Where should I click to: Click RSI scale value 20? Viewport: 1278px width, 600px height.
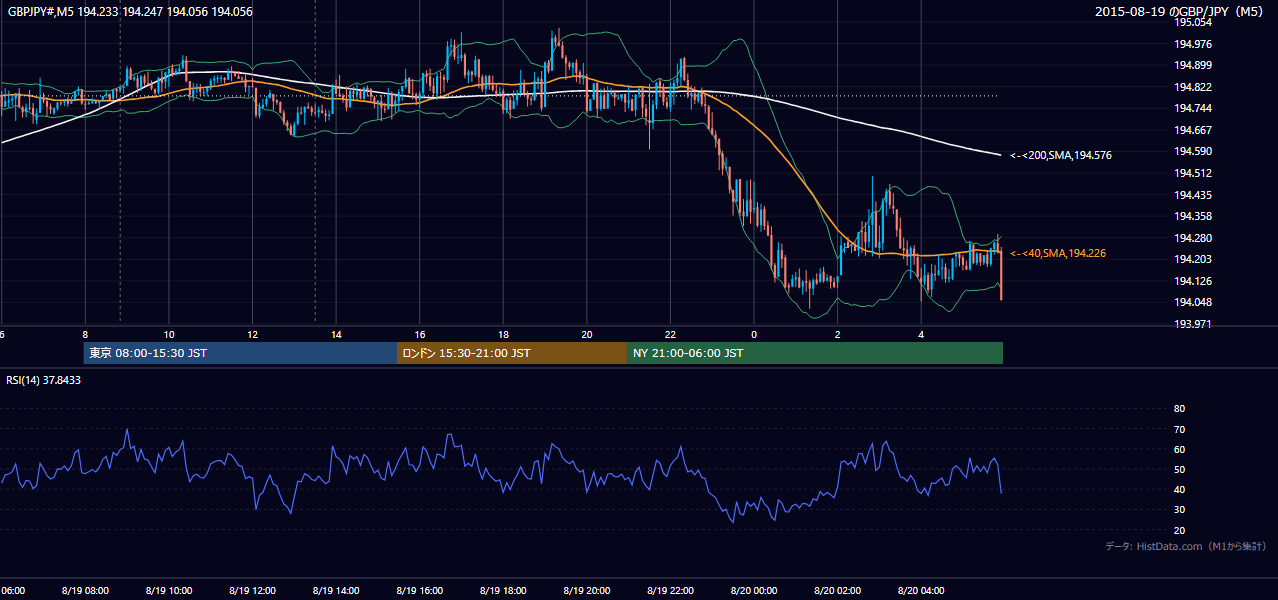click(x=1179, y=530)
